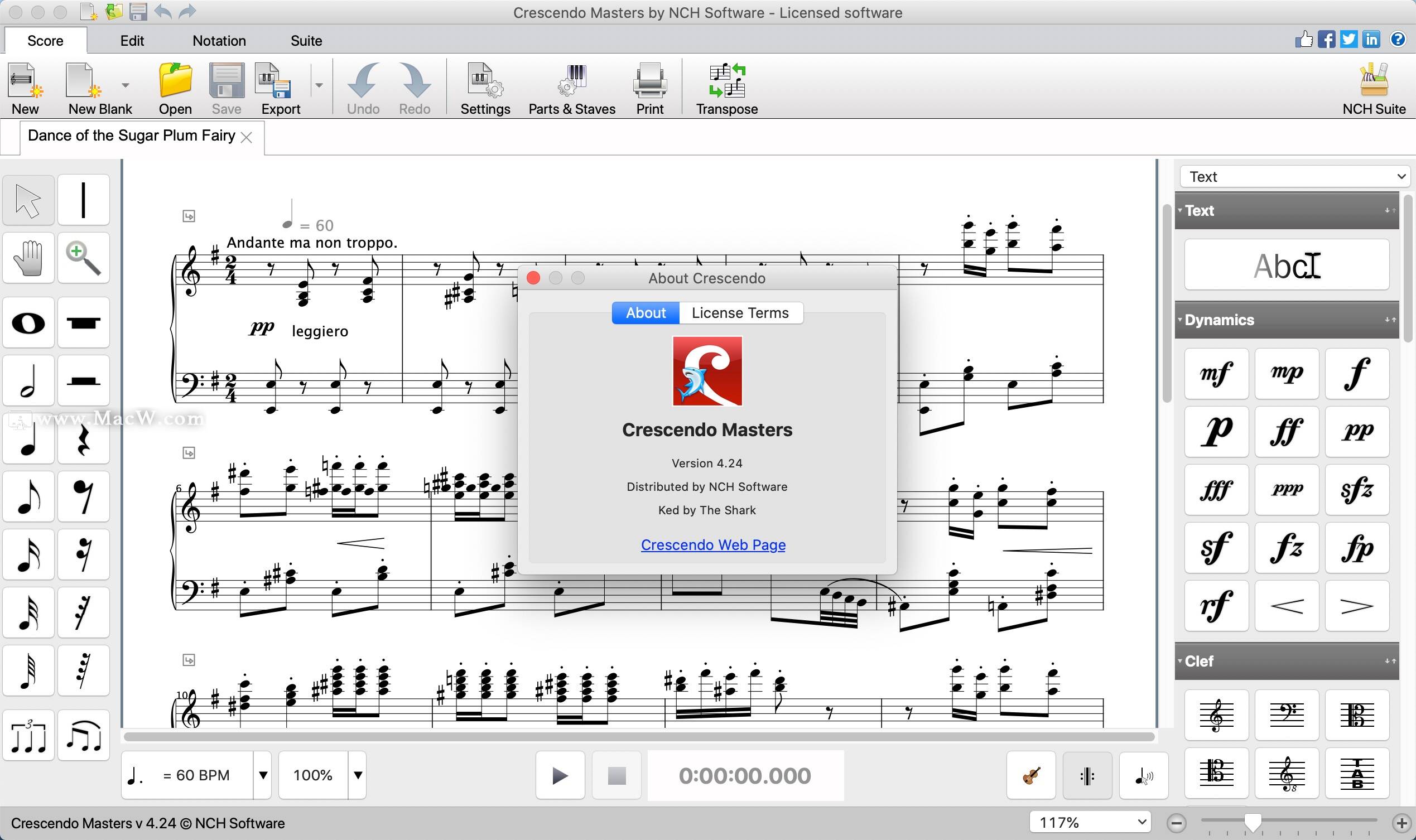Image resolution: width=1416 pixels, height=840 pixels.
Task: Choose the sixteenth rest tool
Action: click(x=83, y=555)
